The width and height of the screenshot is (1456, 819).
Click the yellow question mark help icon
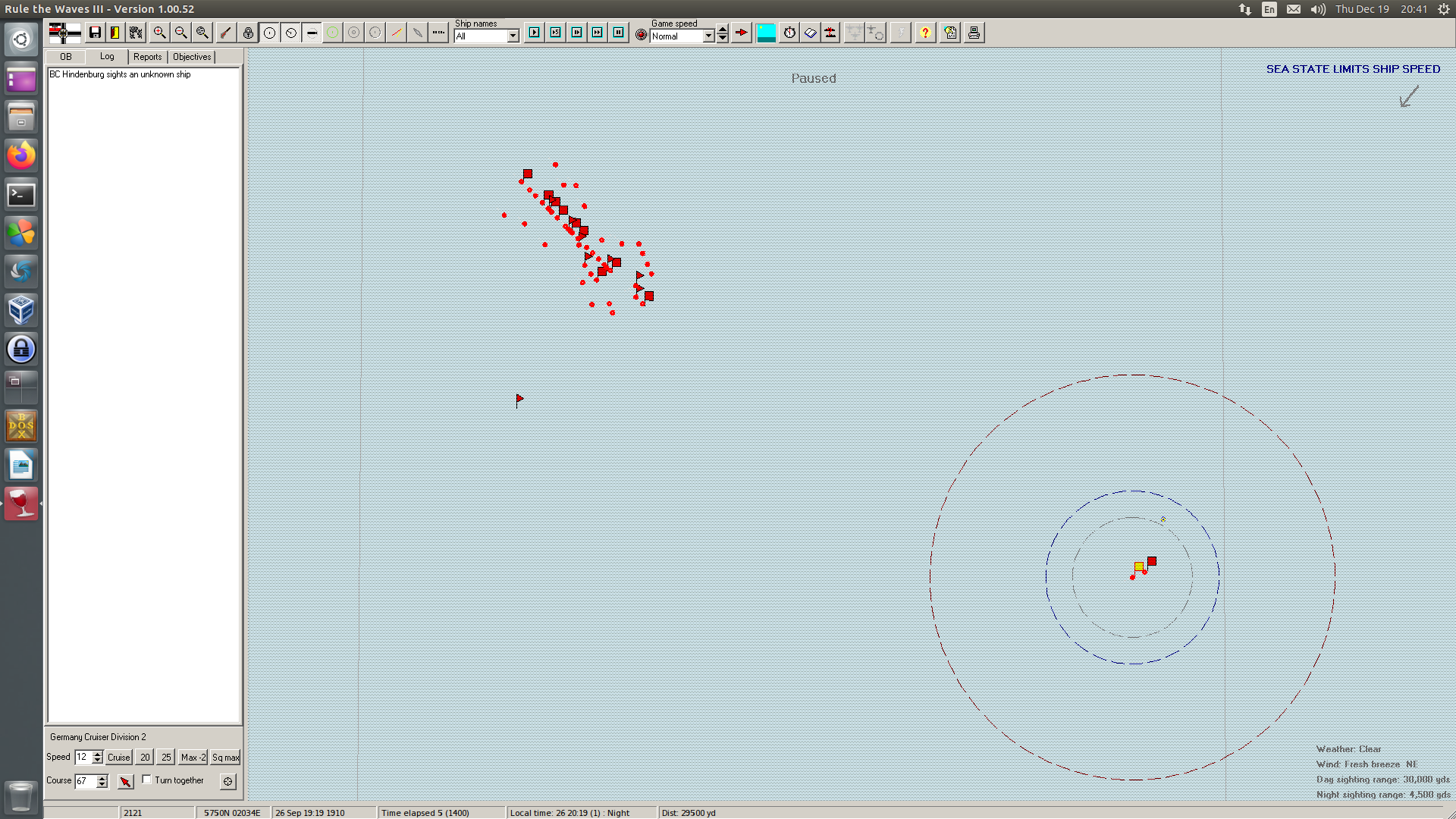point(925,33)
